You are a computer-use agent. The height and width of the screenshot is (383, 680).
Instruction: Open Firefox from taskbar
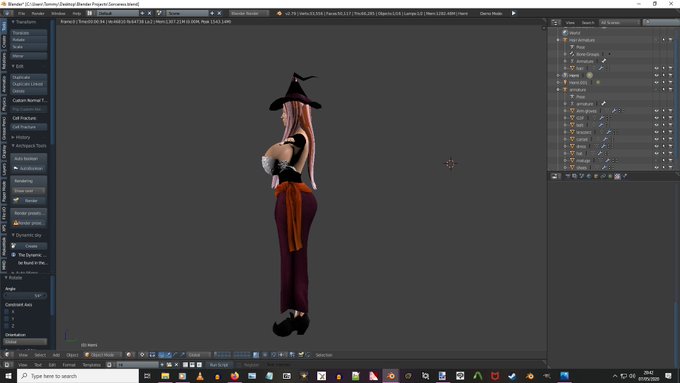click(x=235, y=376)
